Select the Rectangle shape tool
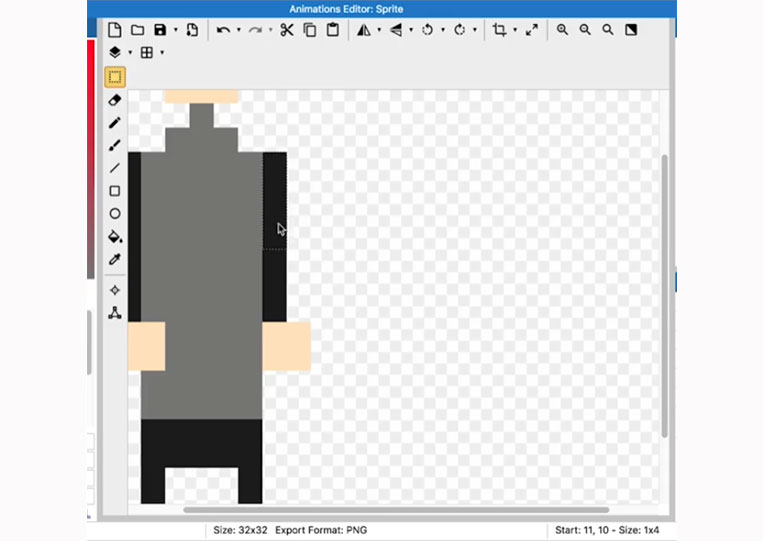Image resolution: width=763 pixels, height=541 pixels. (x=115, y=191)
